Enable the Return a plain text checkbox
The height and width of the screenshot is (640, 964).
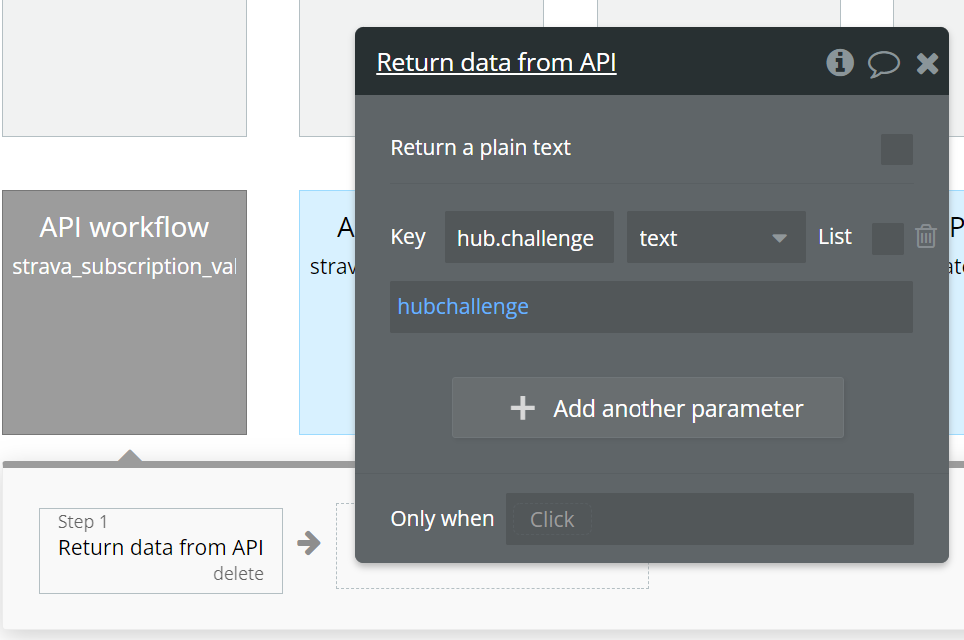point(896,149)
